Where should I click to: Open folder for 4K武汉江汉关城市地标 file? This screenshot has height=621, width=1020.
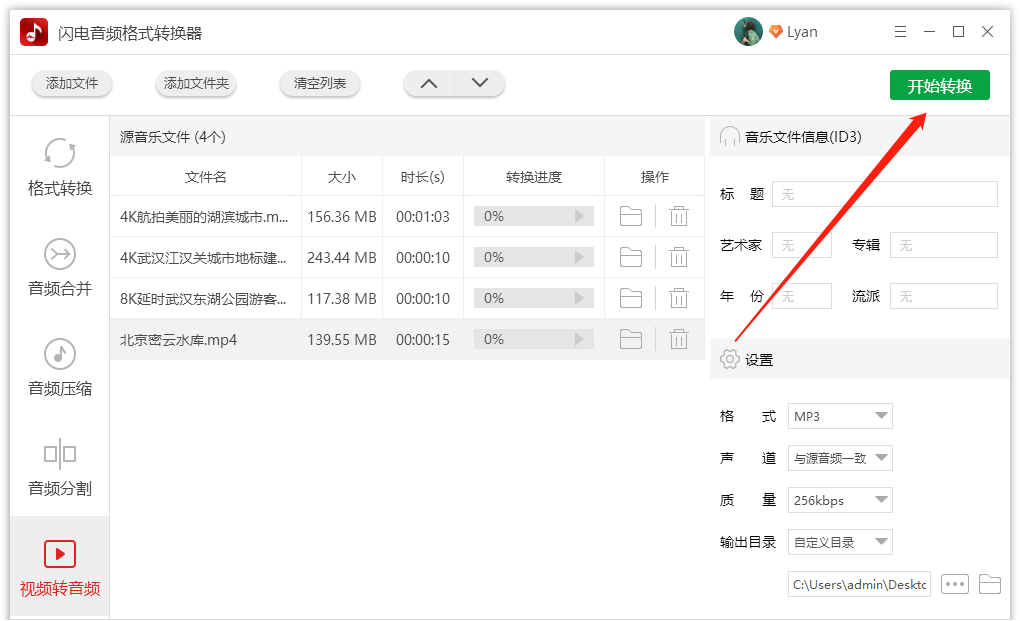coord(630,258)
